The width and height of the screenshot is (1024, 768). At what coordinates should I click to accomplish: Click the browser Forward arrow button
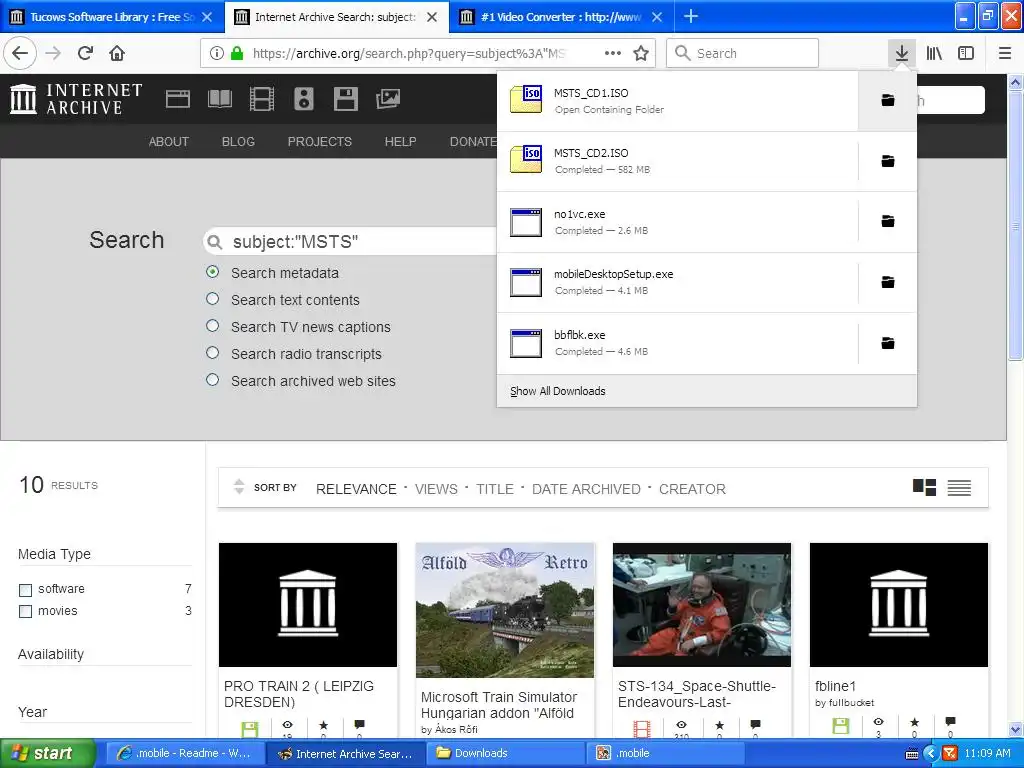click(x=54, y=53)
